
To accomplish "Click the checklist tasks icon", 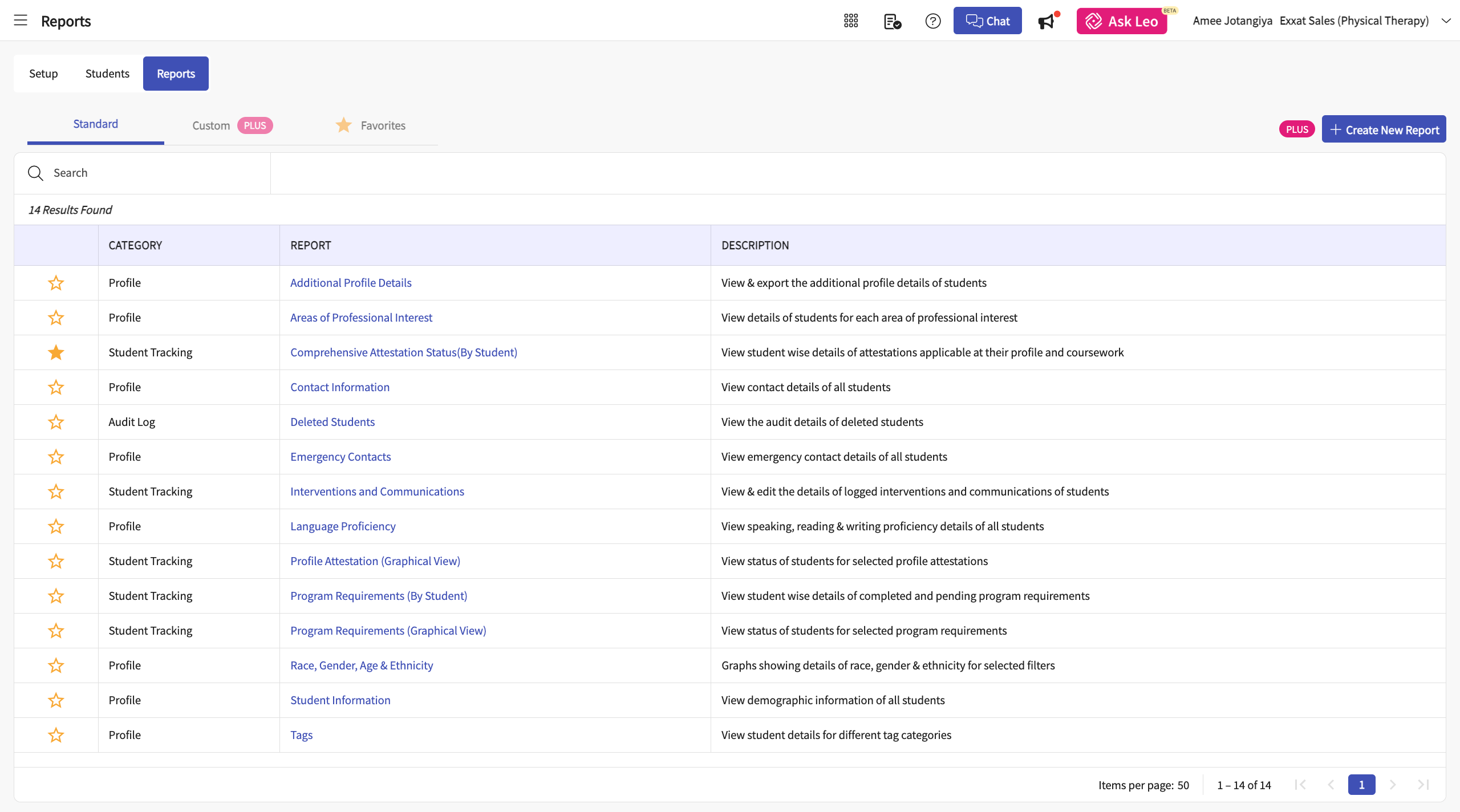I will click(892, 21).
